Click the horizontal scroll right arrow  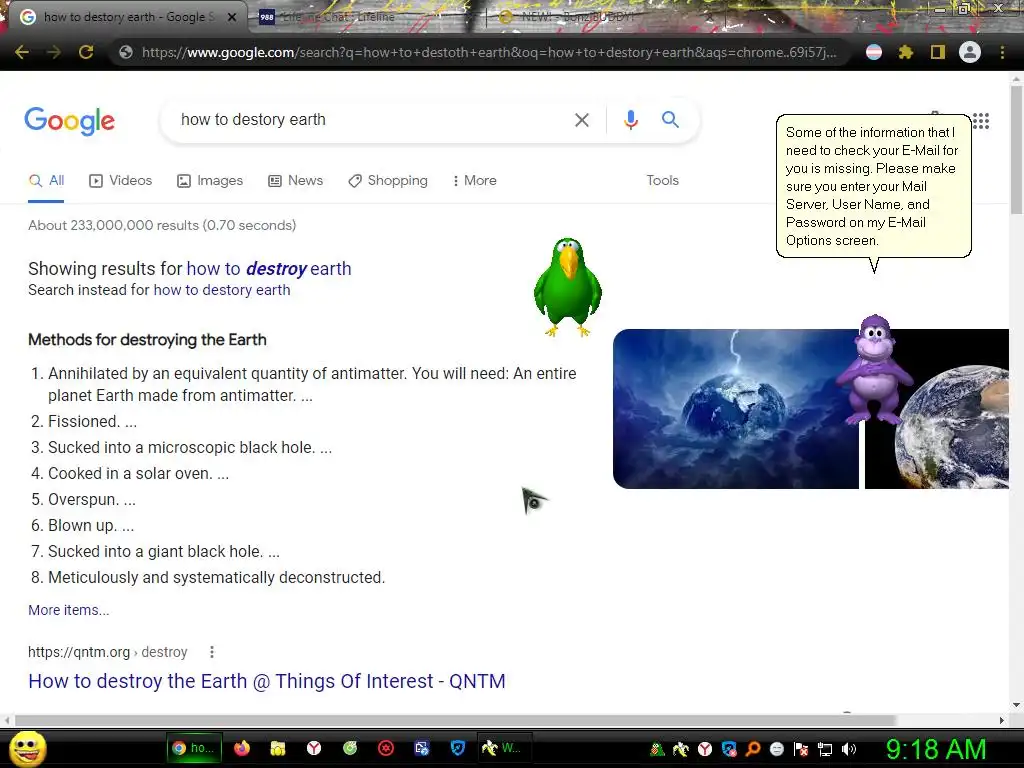click(1002, 720)
